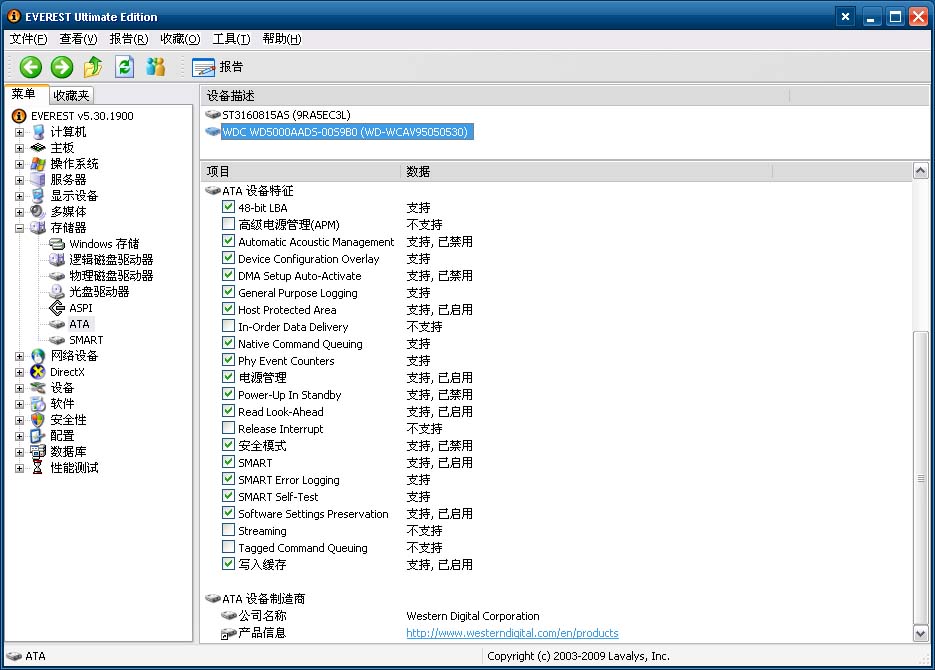The height and width of the screenshot is (670, 935).
Task: Toggle the 48-bit LBA checkbox
Action: [x=229, y=208]
